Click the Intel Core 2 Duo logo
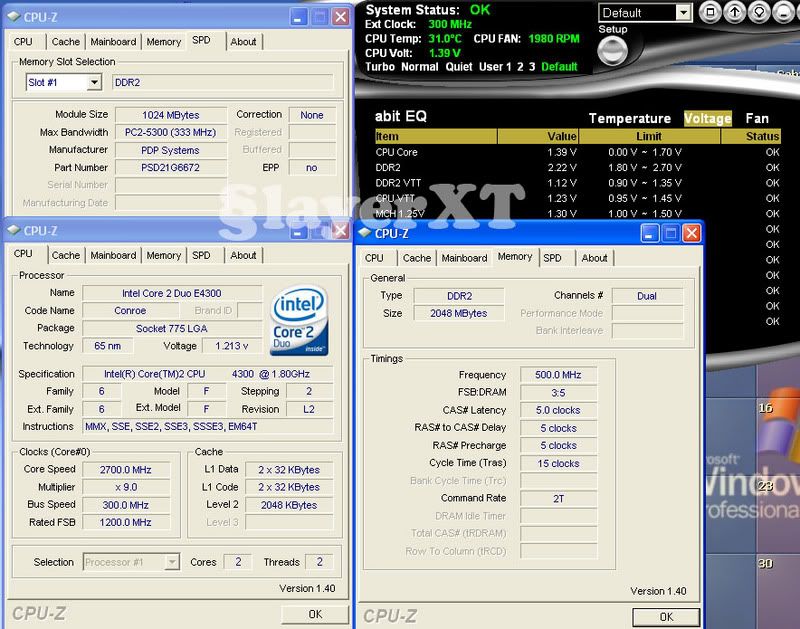Screen dimensions: 800x629 [x=298, y=320]
